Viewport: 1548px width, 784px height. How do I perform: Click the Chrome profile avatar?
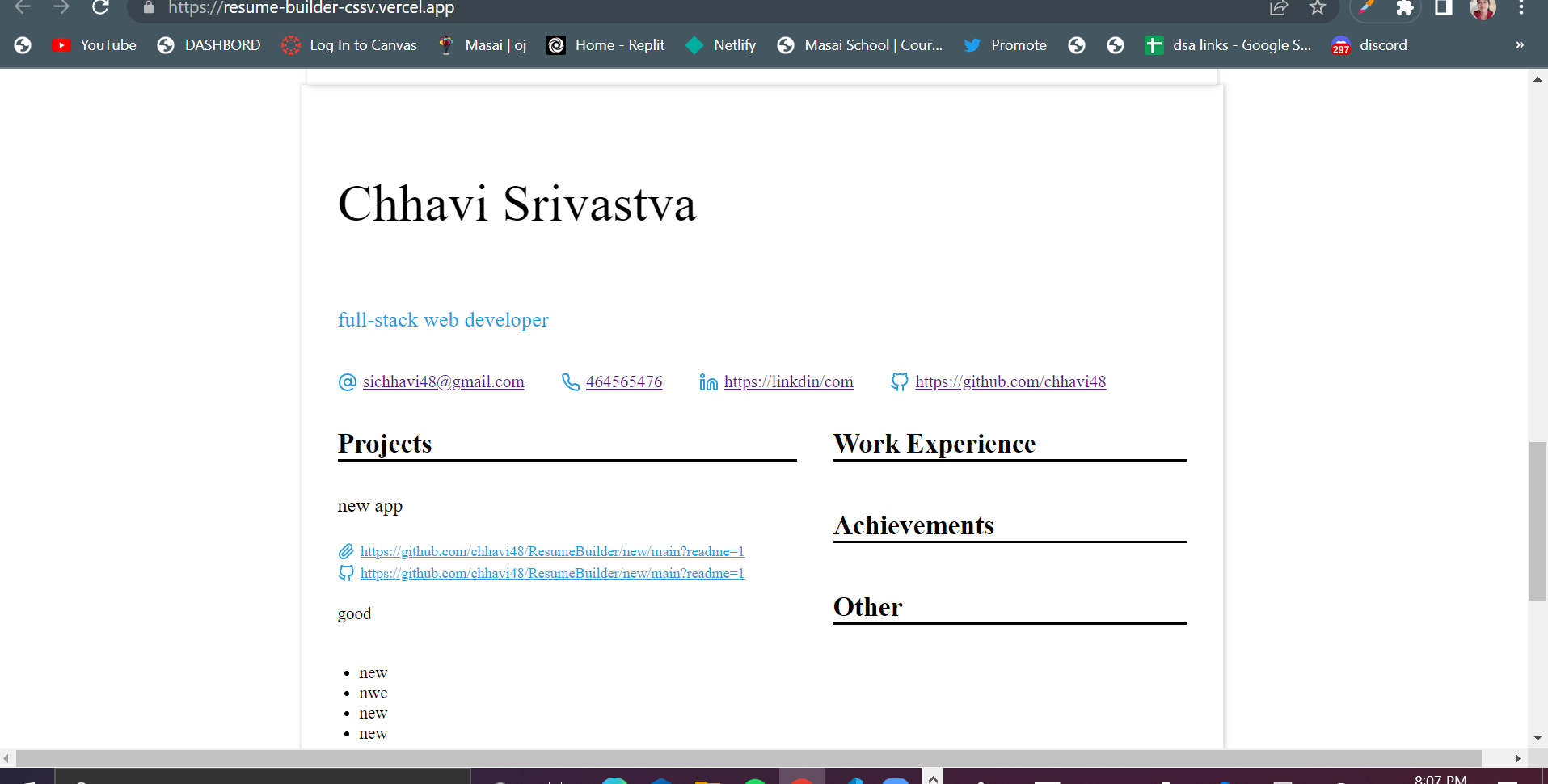point(1483,10)
